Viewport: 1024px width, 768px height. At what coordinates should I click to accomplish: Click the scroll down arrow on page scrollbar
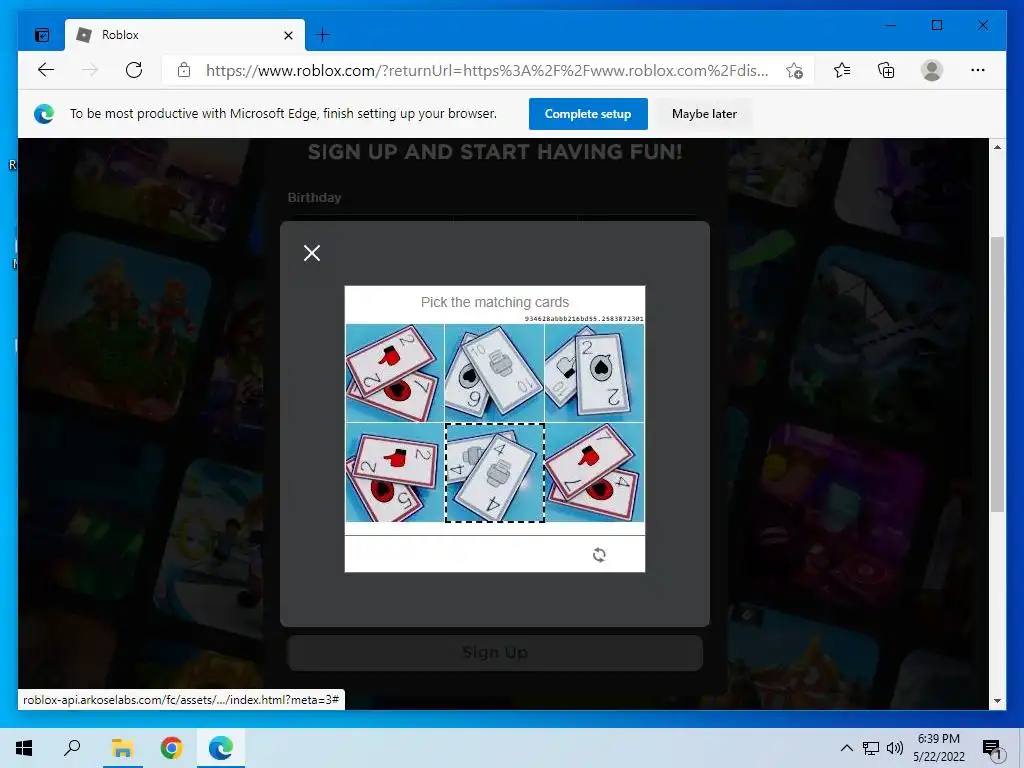997,701
